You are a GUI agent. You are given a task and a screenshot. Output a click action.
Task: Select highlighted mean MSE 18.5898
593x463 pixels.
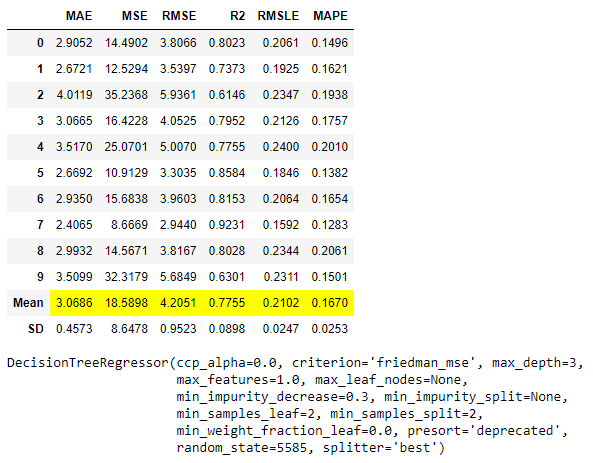126,303
